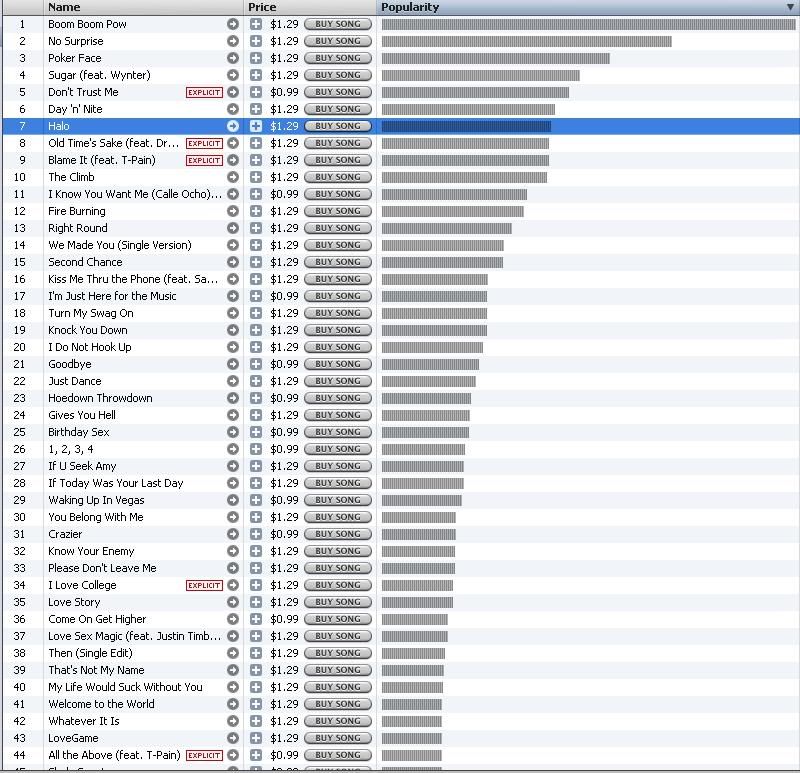The width and height of the screenshot is (800, 773).
Task: Click the popularity bar for Sugar (feat. Wynter)
Action: tap(480, 75)
